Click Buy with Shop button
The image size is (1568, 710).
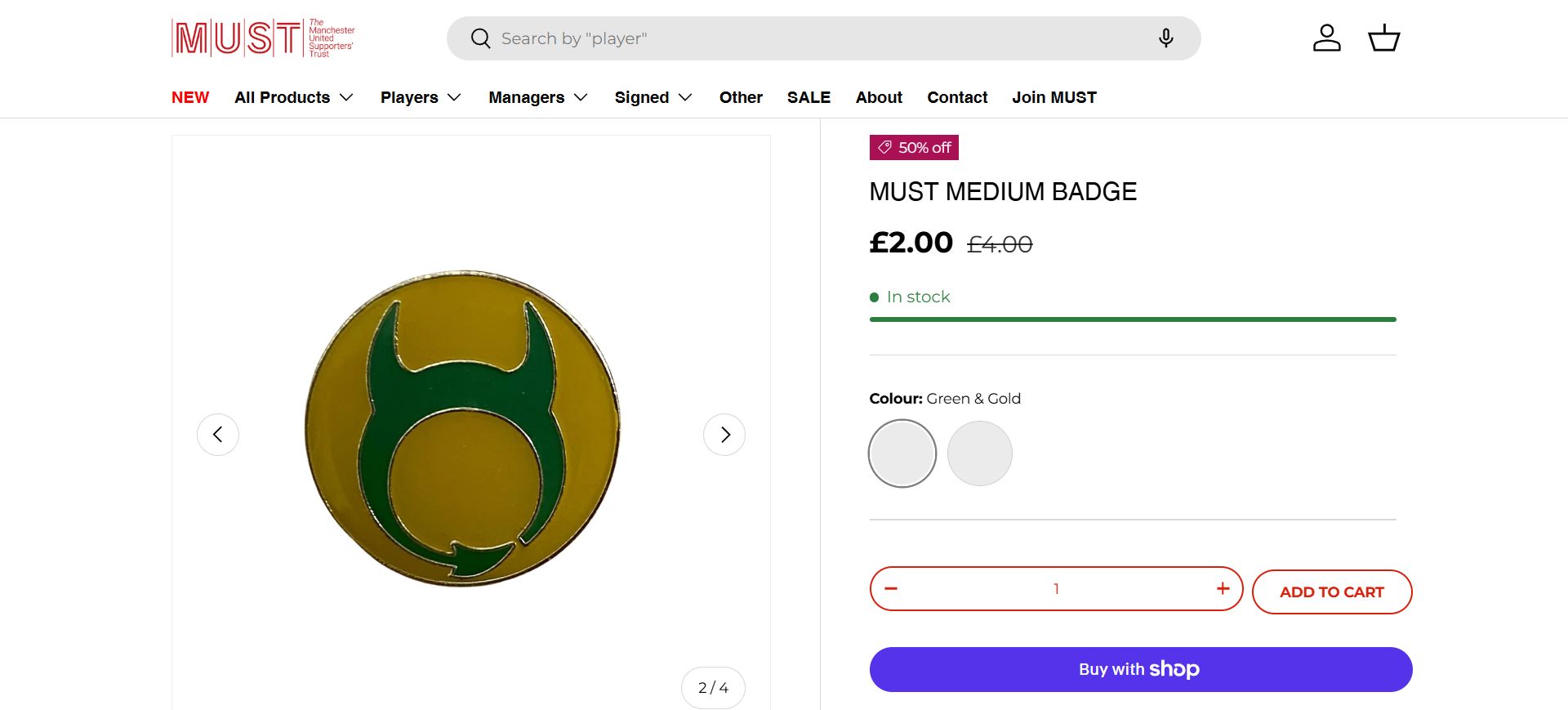click(1140, 670)
